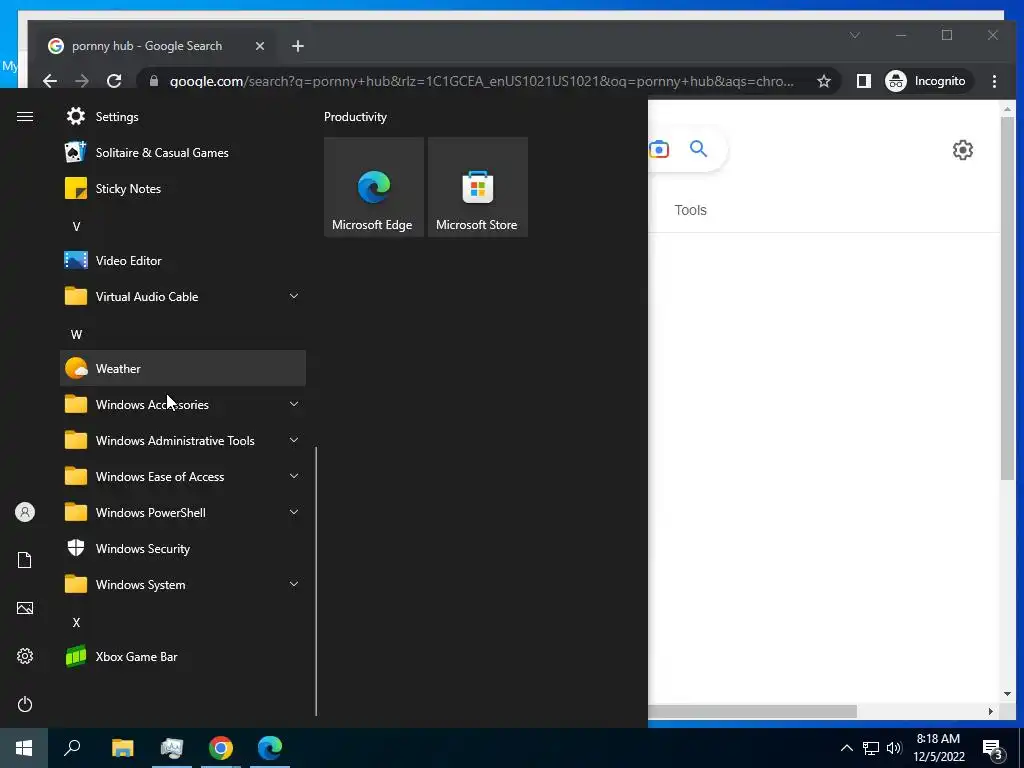The image size is (1024, 768).
Task: Click the Chrome horizontal scrollbar thumb
Action: [x=752, y=711]
